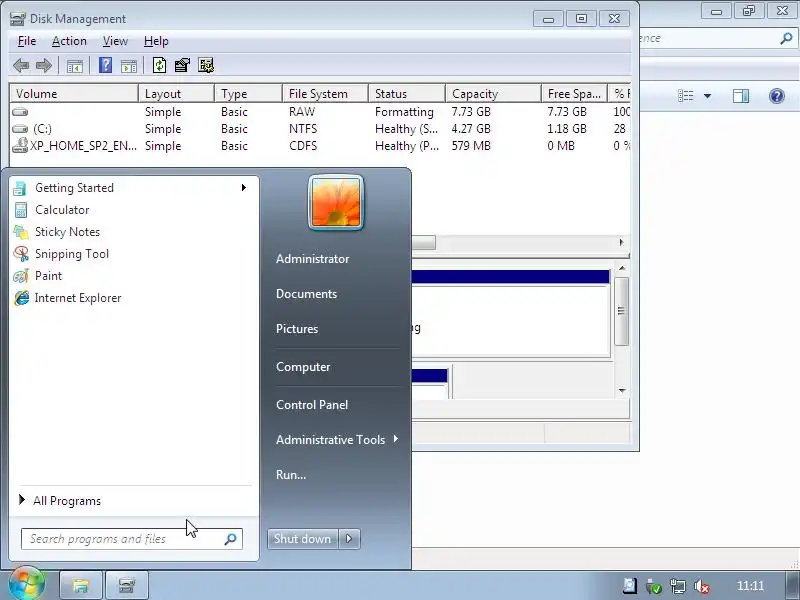This screenshot has height=600, width=800.
Task: Open the Properties toolbar icon
Action: click(182, 65)
